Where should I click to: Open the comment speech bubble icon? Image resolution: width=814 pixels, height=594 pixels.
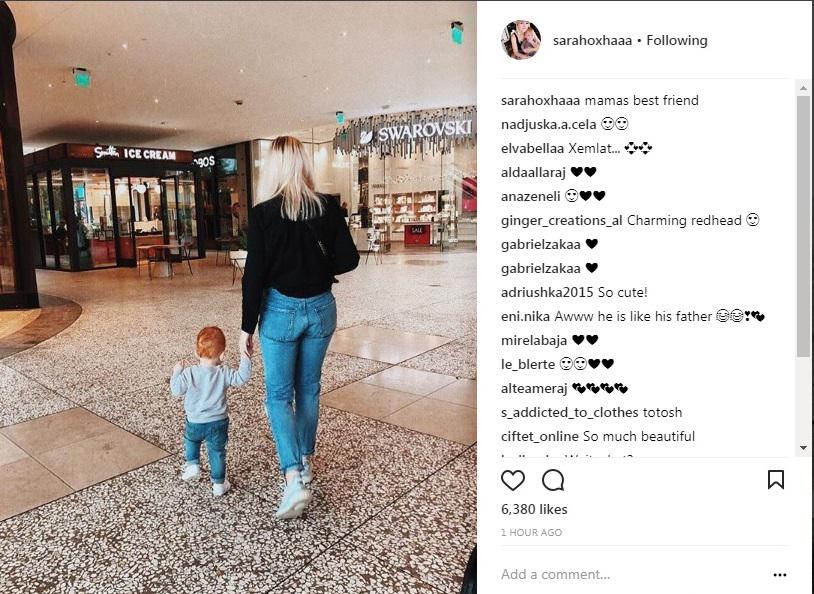click(x=553, y=480)
